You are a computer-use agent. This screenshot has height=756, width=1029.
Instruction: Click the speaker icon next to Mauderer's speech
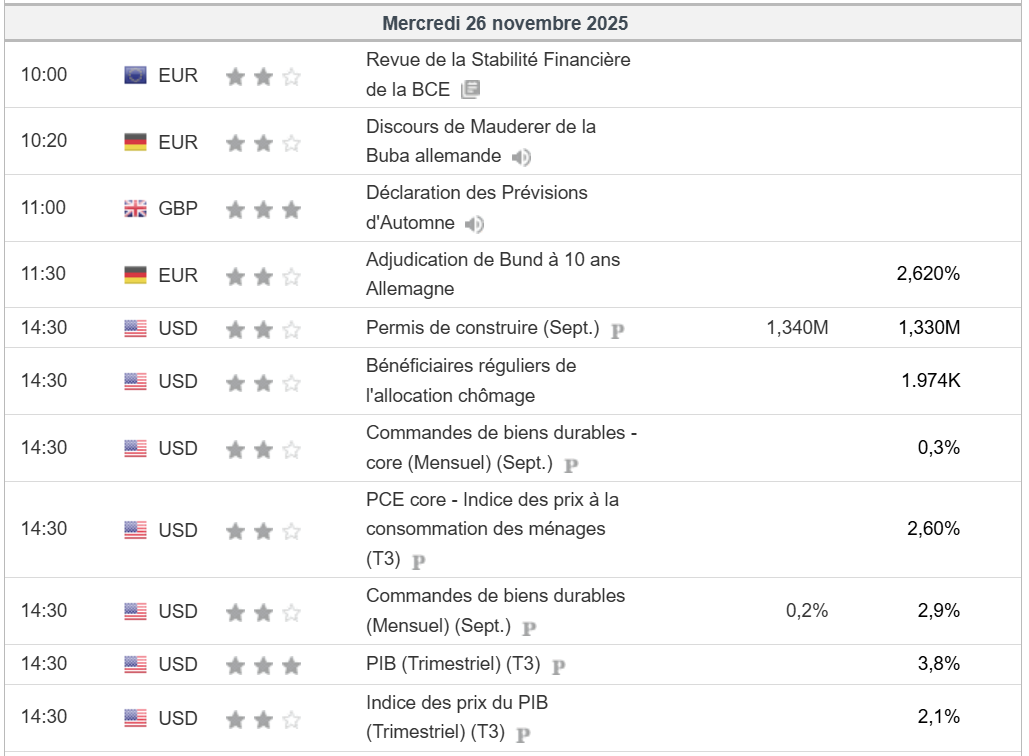pyautogui.click(x=521, y=157)
